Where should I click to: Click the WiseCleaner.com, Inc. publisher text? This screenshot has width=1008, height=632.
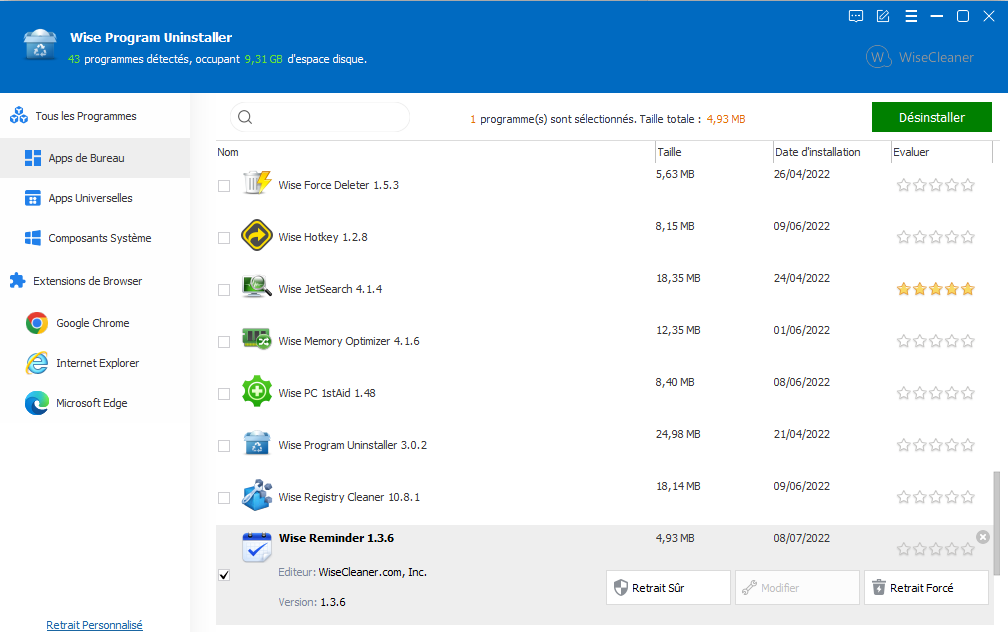(x=372, y=572)
